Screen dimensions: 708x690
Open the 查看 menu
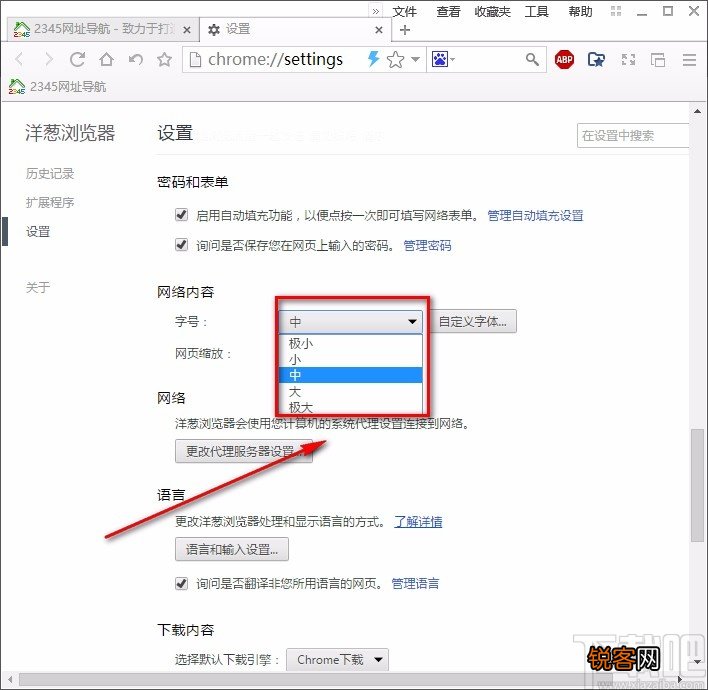click(x=448, y=11)
